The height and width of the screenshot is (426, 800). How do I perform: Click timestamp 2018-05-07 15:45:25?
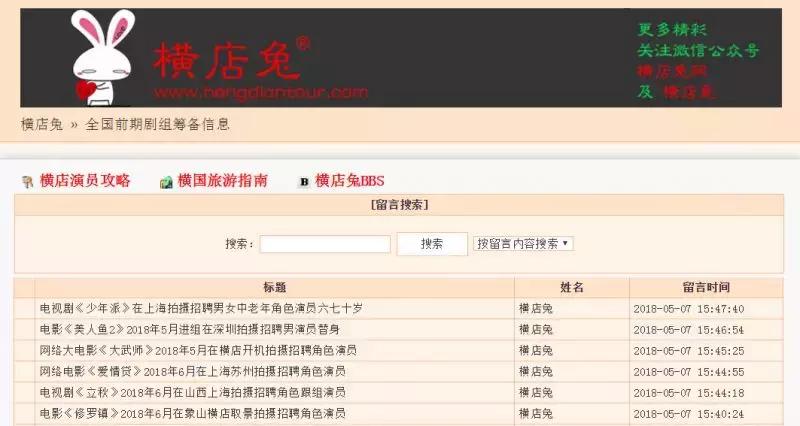[689, 351]
